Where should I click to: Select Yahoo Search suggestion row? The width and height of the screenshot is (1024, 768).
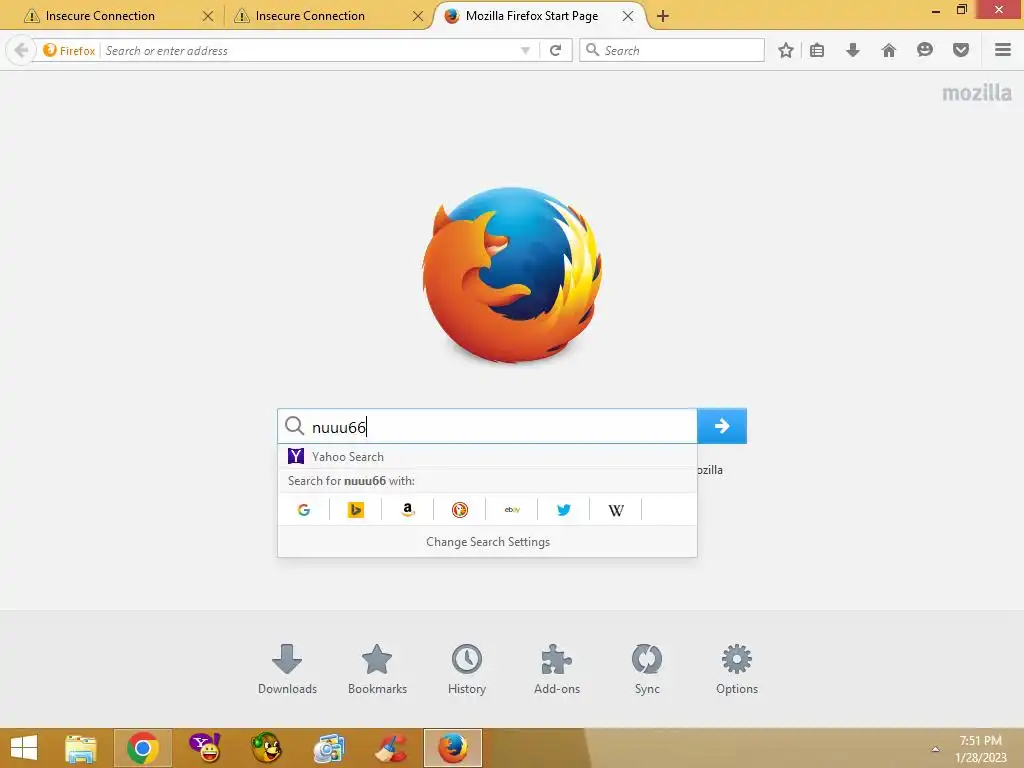click(x=487, y=456)
